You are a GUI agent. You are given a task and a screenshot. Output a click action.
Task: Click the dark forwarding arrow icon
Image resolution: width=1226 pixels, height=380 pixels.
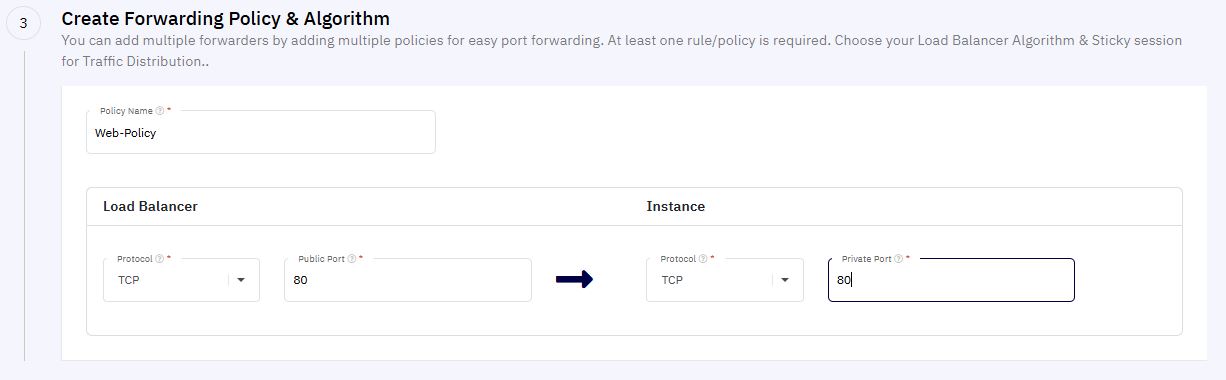click(x=575, y=280)
